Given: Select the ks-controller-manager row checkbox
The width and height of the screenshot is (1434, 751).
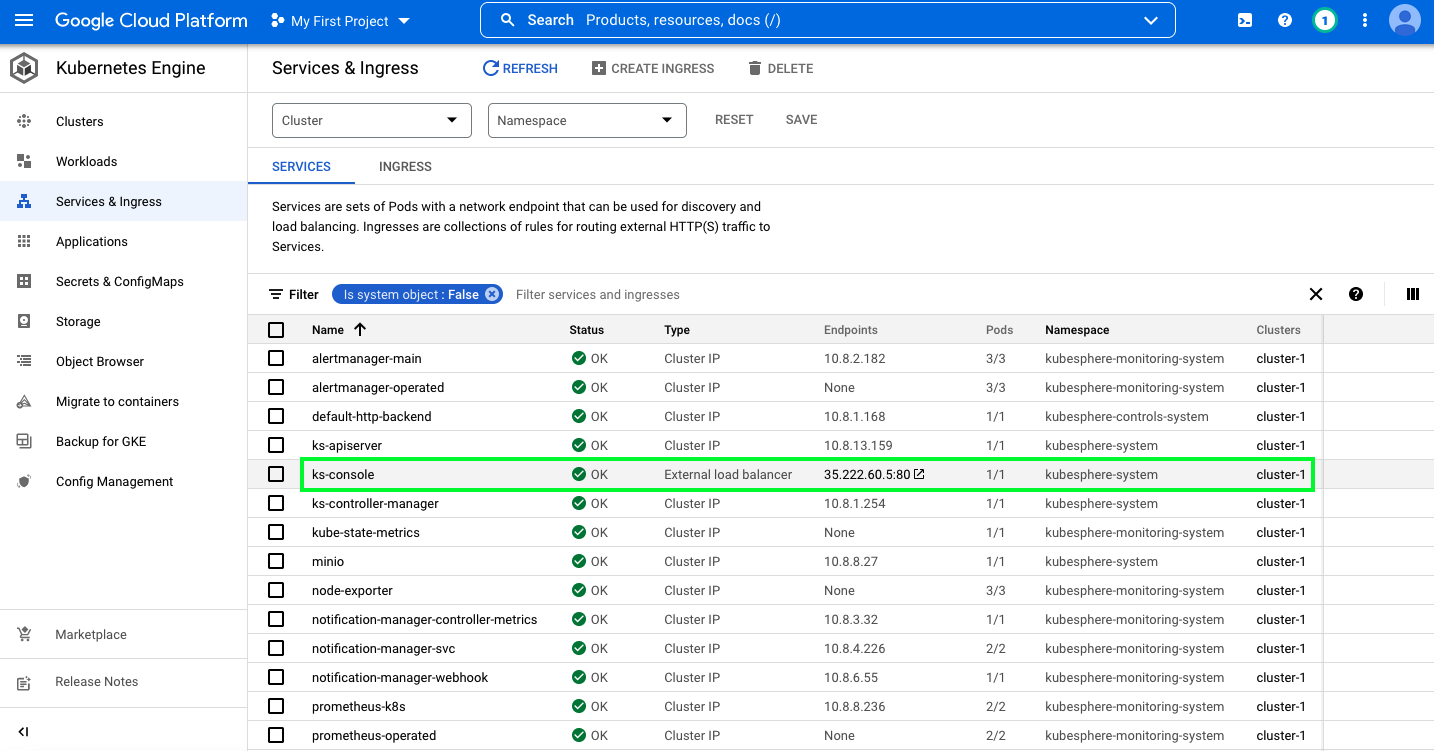Looking at the screenshot, I should tap(276, 503).
